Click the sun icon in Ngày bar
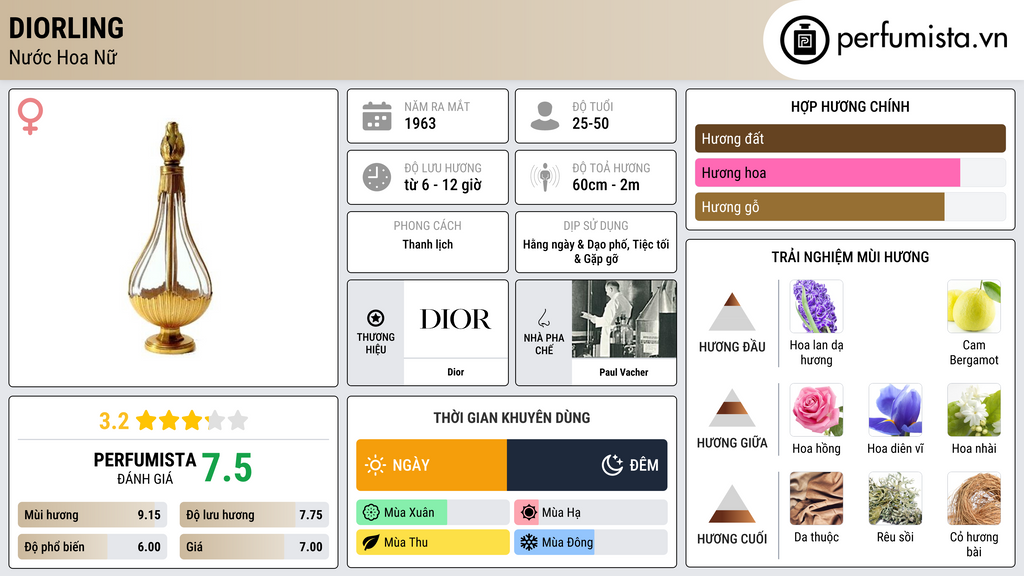This screenshot has width=1024, height=576. click(x=376, y=465)
